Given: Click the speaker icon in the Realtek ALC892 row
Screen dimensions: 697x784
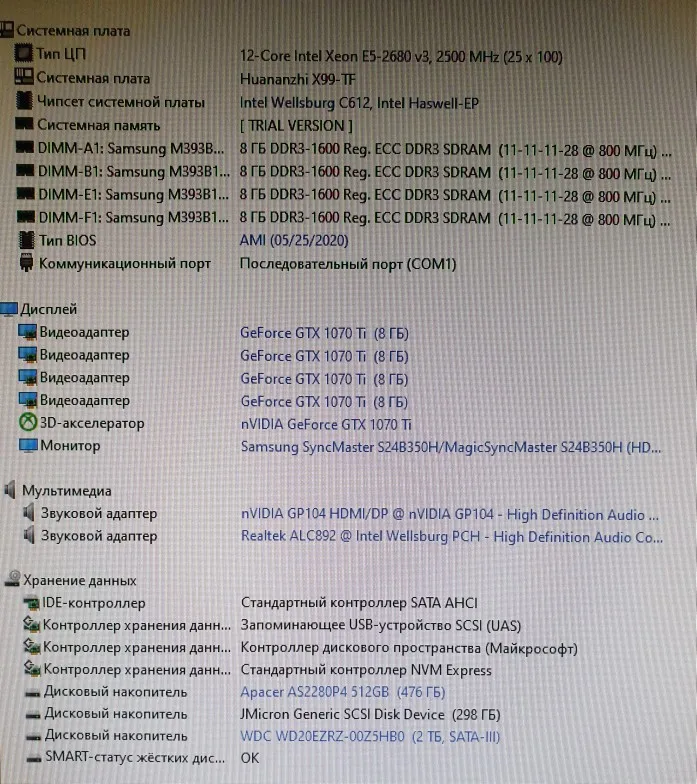Looking at the screenshot, I should point(30,535).
